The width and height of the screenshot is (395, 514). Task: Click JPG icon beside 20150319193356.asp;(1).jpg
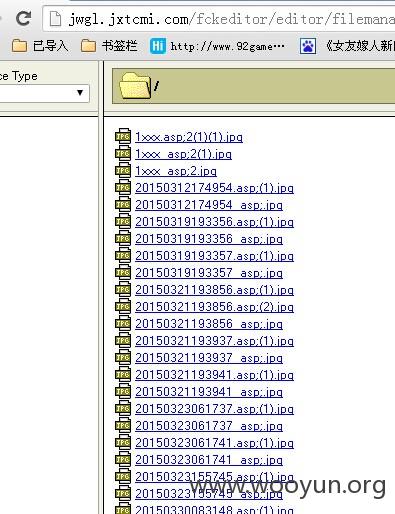click(123, 221)
